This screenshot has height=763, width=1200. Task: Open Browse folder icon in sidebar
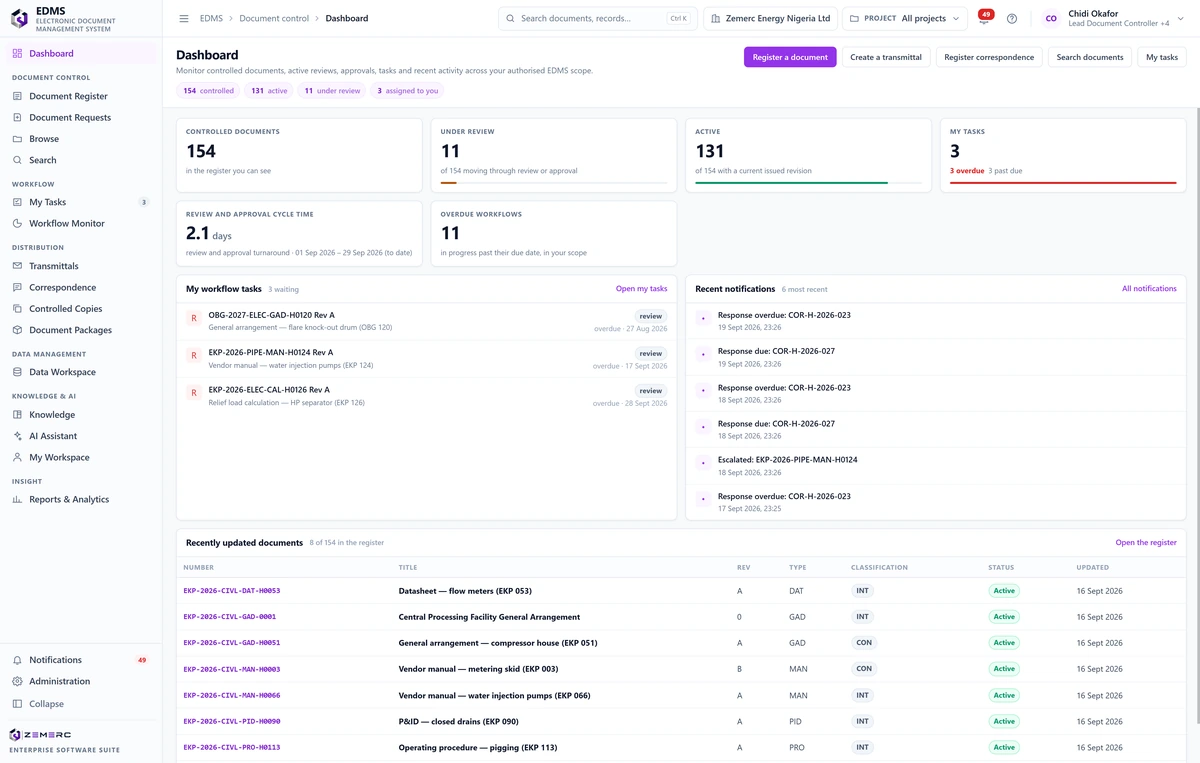pyautogui.click(x=17, y=139)
